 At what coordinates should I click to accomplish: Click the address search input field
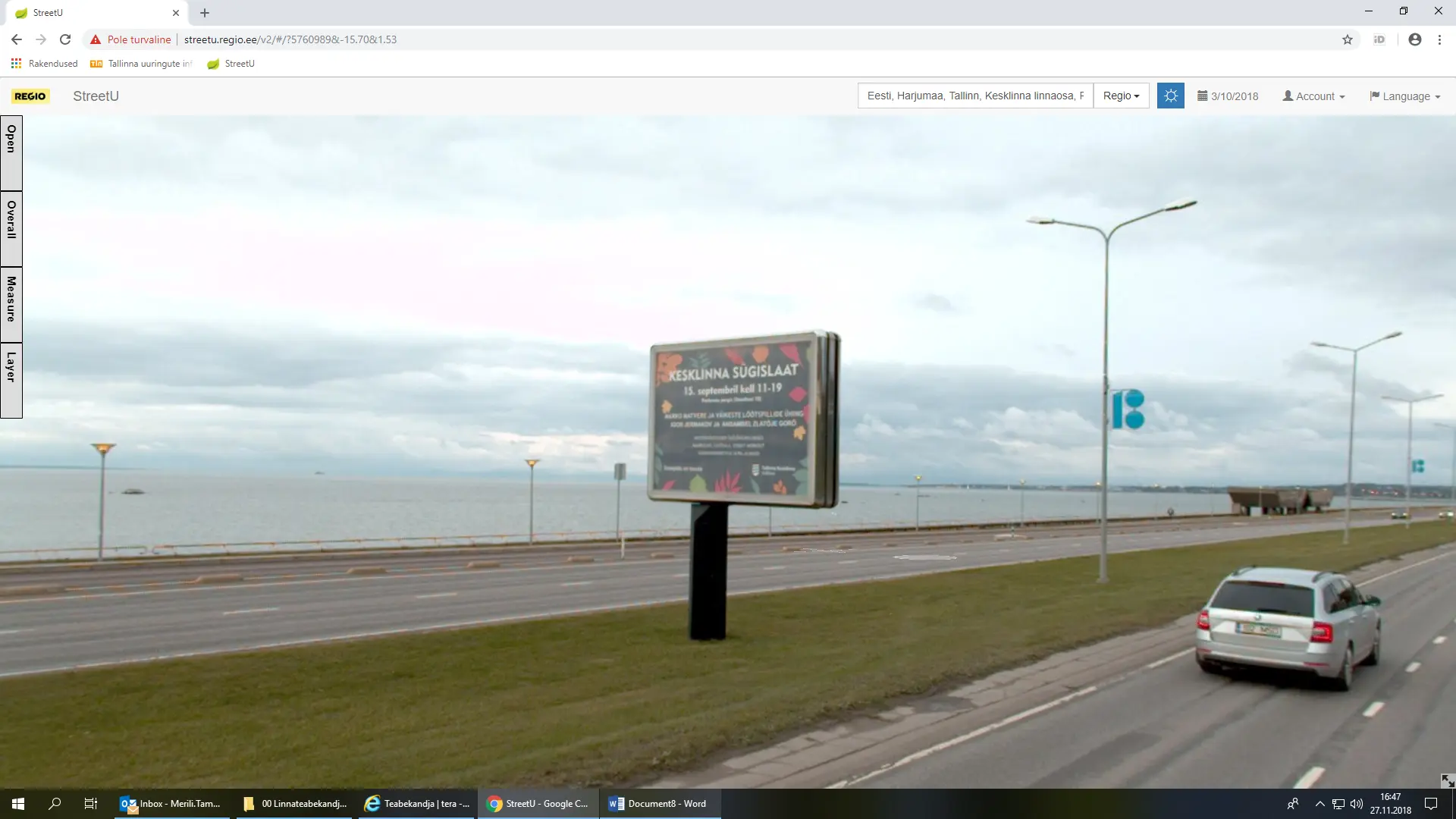click(x=975, y=96)
